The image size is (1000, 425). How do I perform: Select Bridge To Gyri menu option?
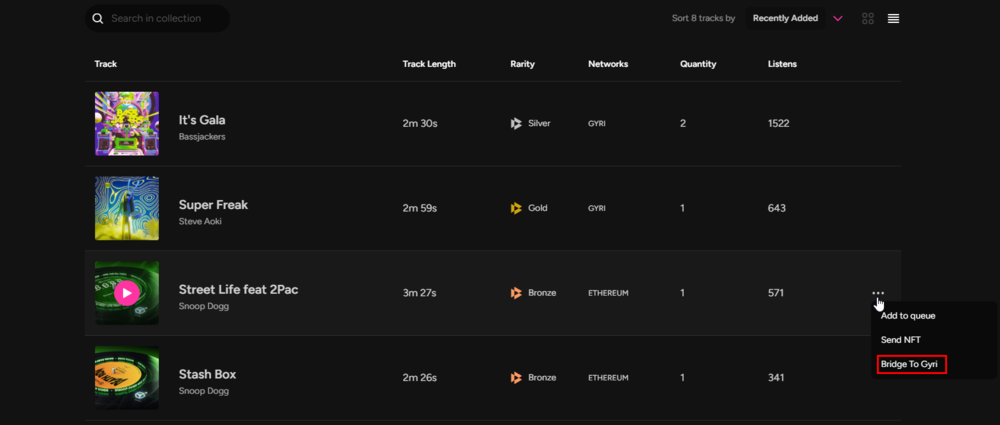pos(912,364)
